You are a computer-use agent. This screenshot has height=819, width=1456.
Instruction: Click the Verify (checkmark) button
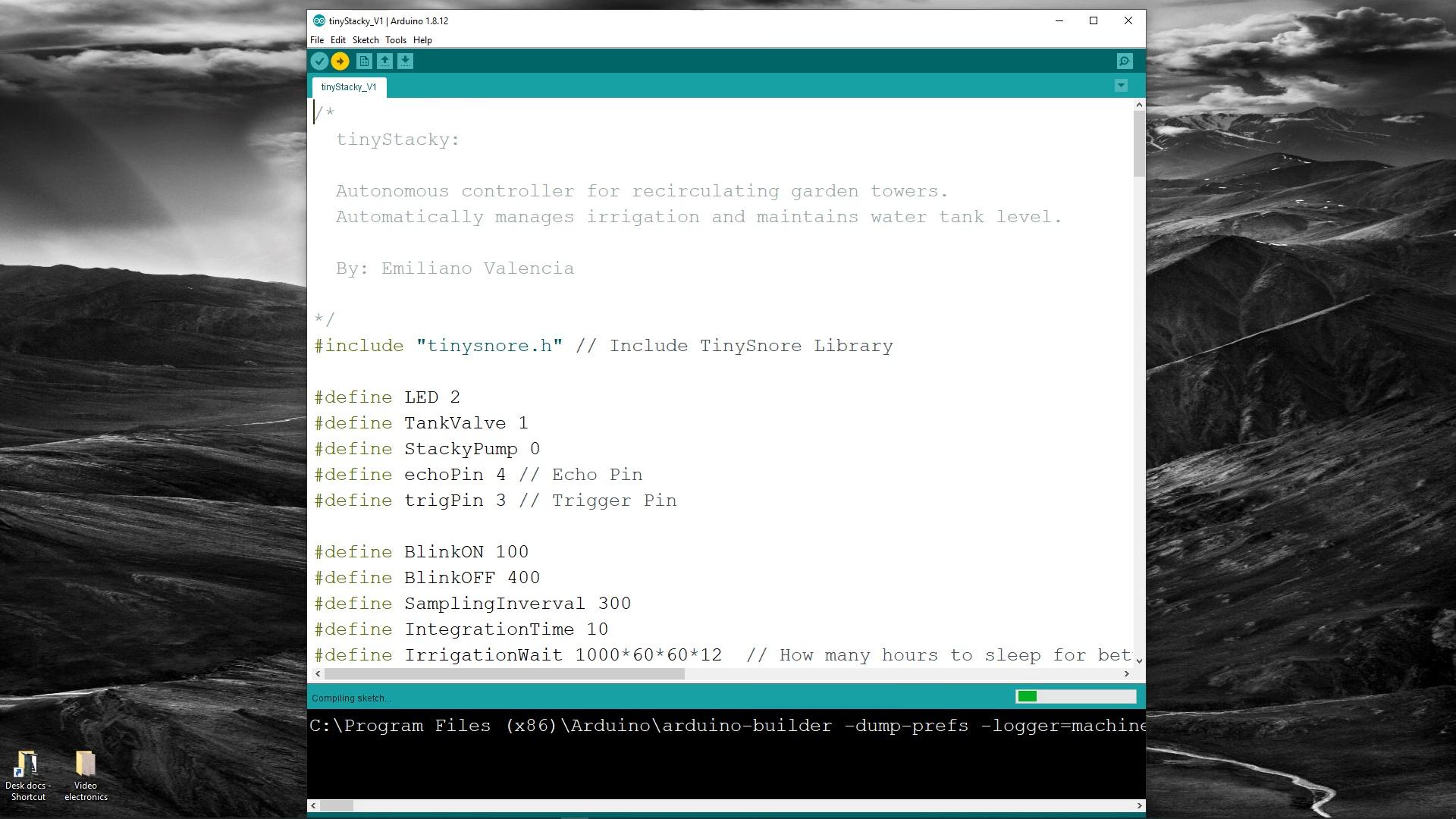coord(319,61)
